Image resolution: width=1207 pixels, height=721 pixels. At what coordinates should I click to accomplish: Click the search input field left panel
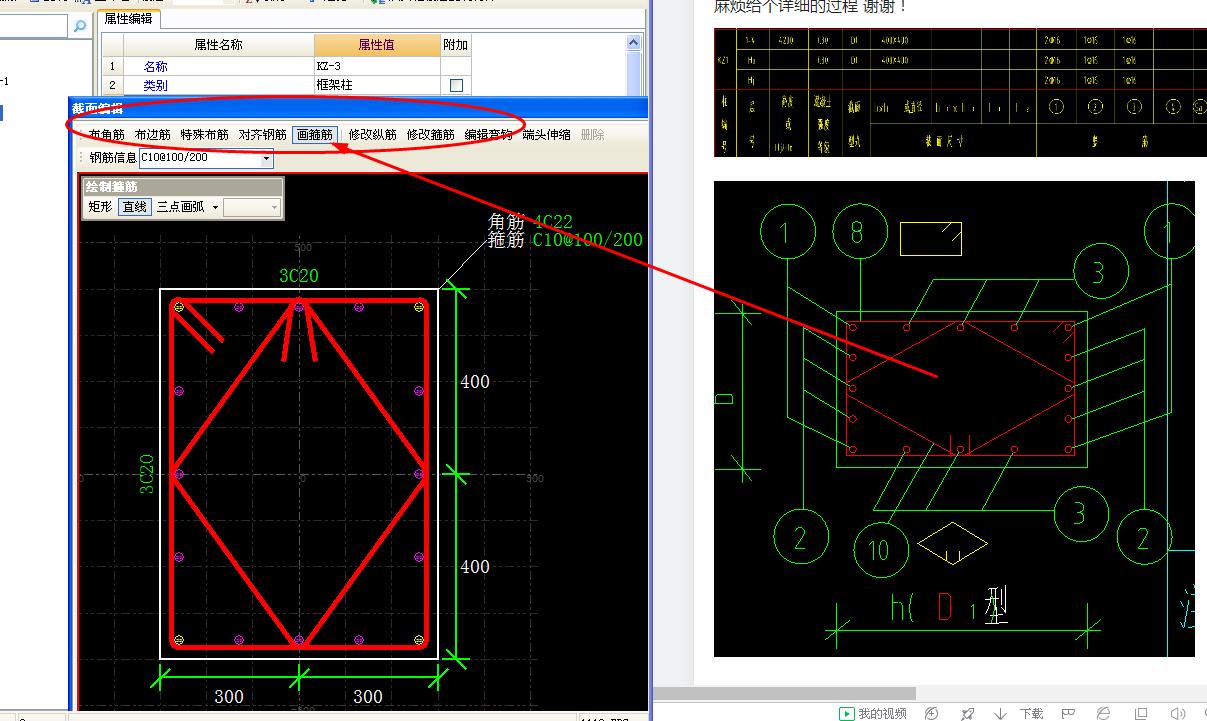click(x=33, y=28)
